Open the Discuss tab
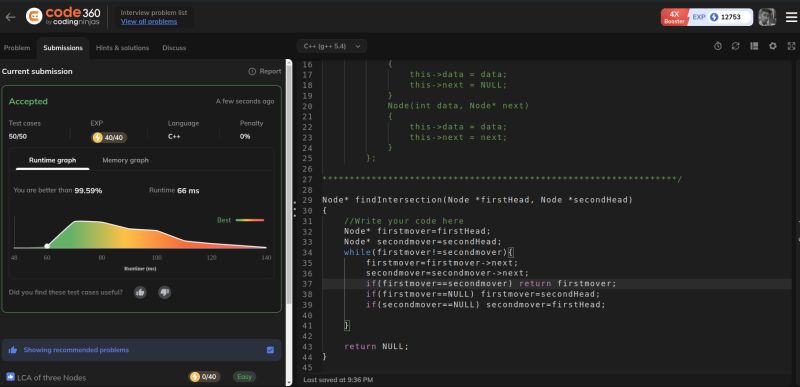 (174, 48)
